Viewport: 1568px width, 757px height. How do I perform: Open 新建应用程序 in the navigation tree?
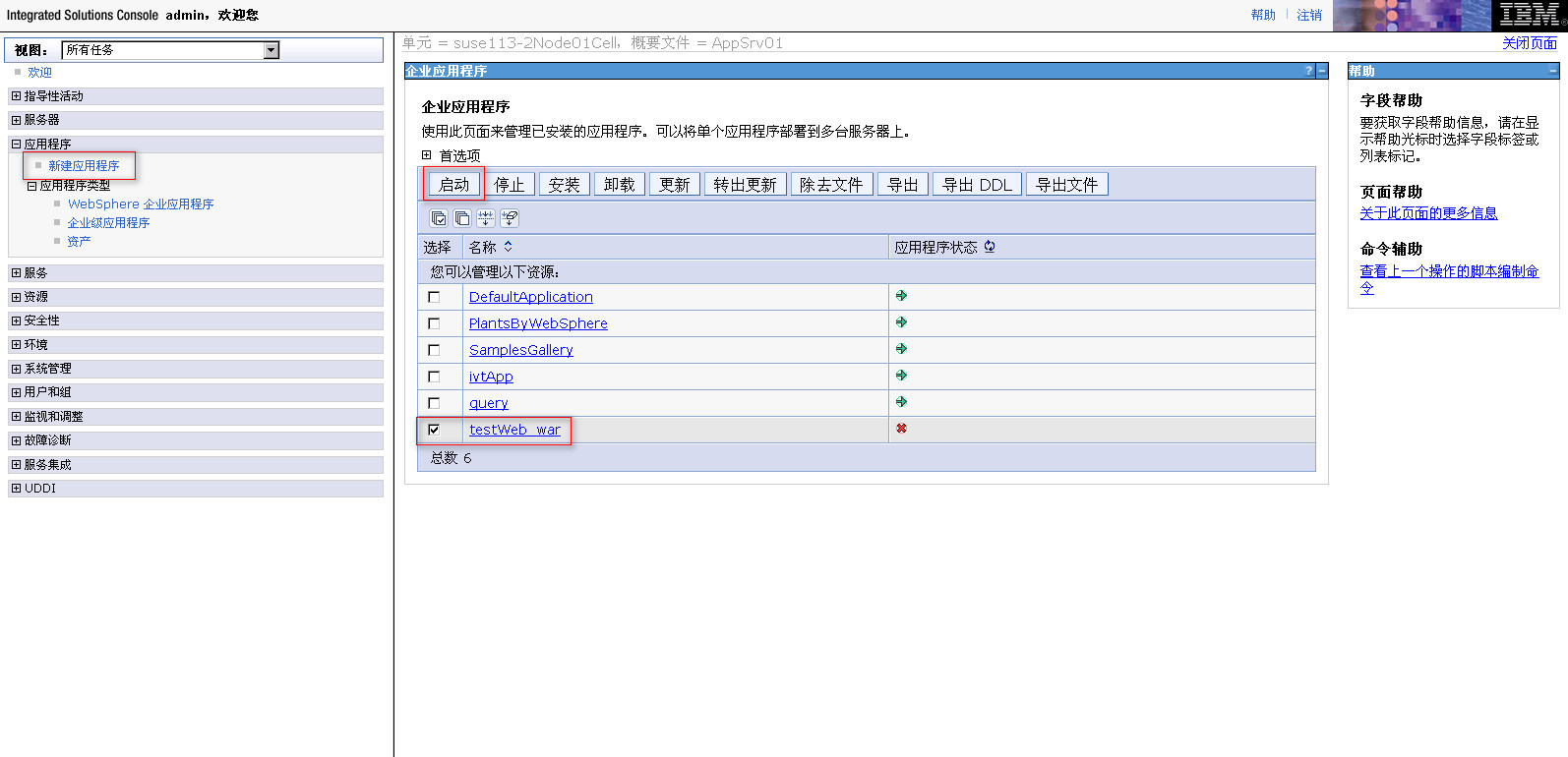click(84, 166)
